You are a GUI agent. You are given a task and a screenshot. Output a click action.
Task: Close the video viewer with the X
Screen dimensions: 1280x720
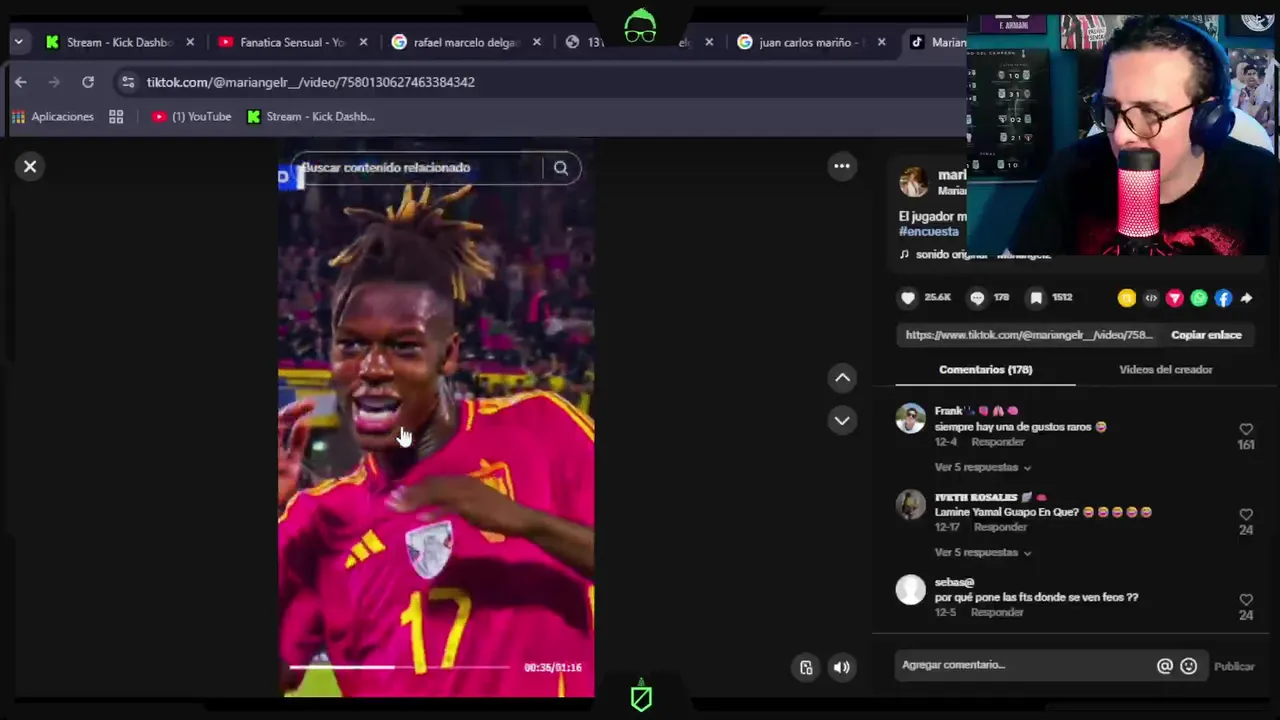(30, 167)
